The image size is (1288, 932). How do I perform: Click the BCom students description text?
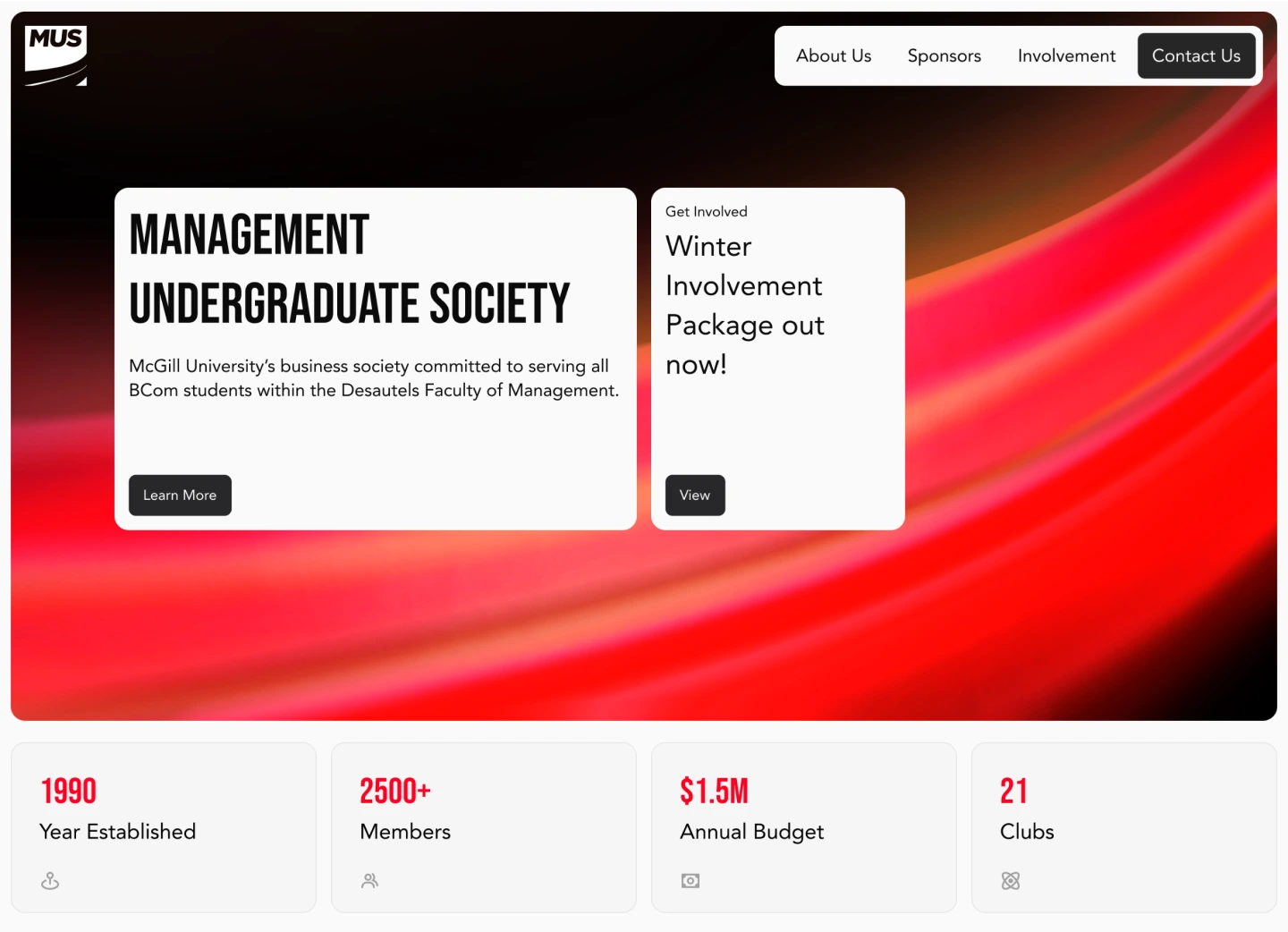[374, 377]
